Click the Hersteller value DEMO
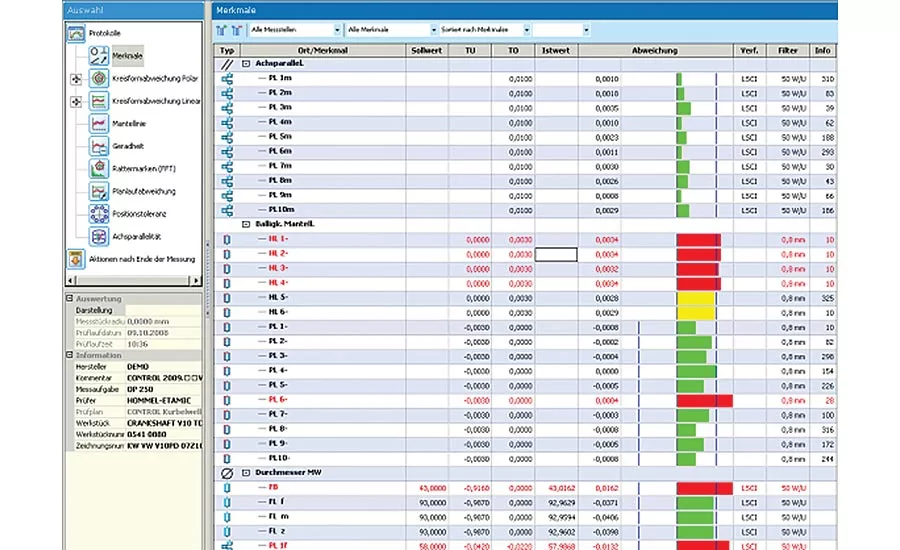 coord(138,366)
